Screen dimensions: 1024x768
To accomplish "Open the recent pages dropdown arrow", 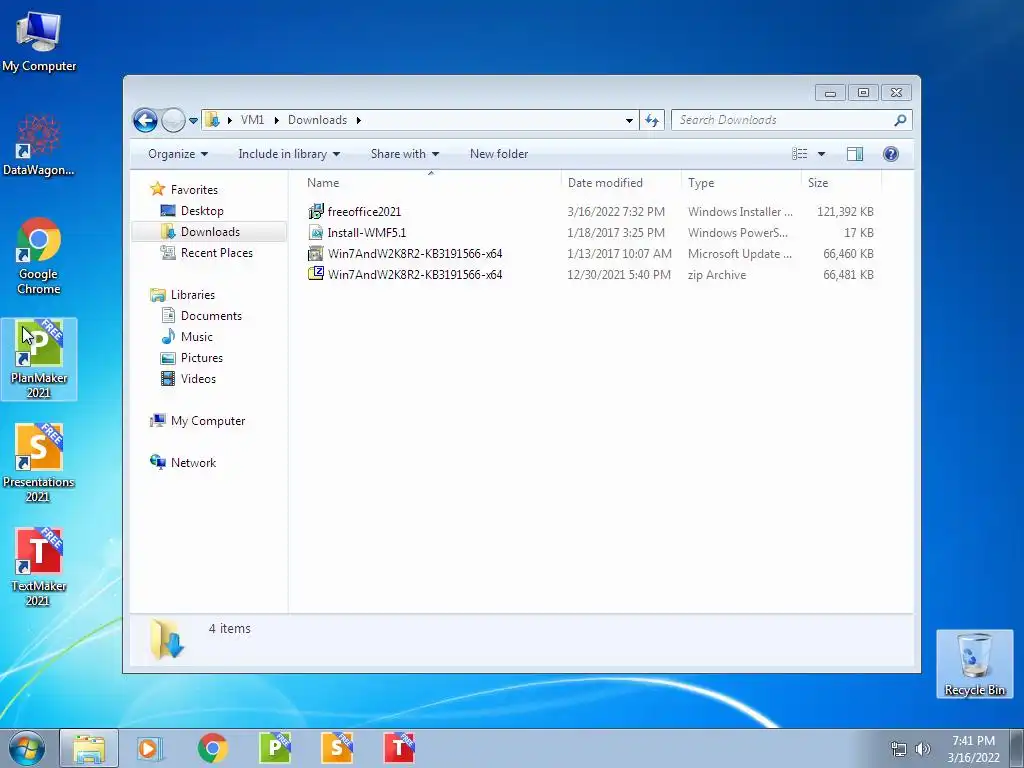I will (193, 121).
